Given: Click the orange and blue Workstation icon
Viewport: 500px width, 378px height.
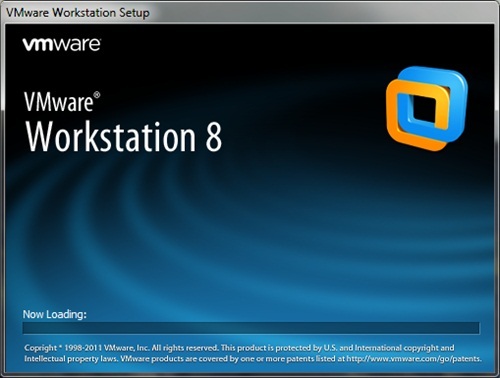Looking at the screenshot, I should pos(427,108).
